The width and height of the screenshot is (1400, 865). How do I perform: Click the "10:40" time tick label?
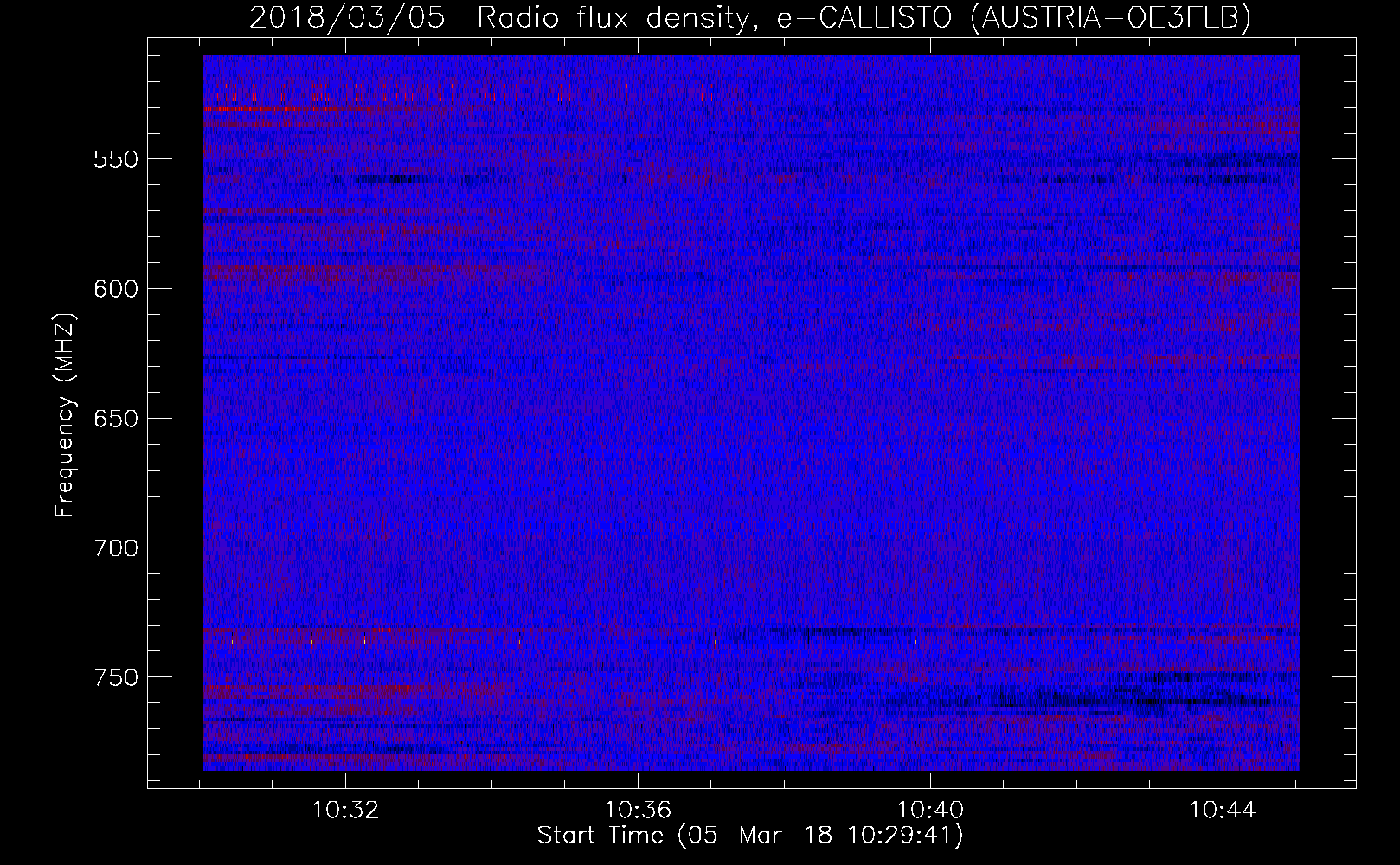pos(930,811)
